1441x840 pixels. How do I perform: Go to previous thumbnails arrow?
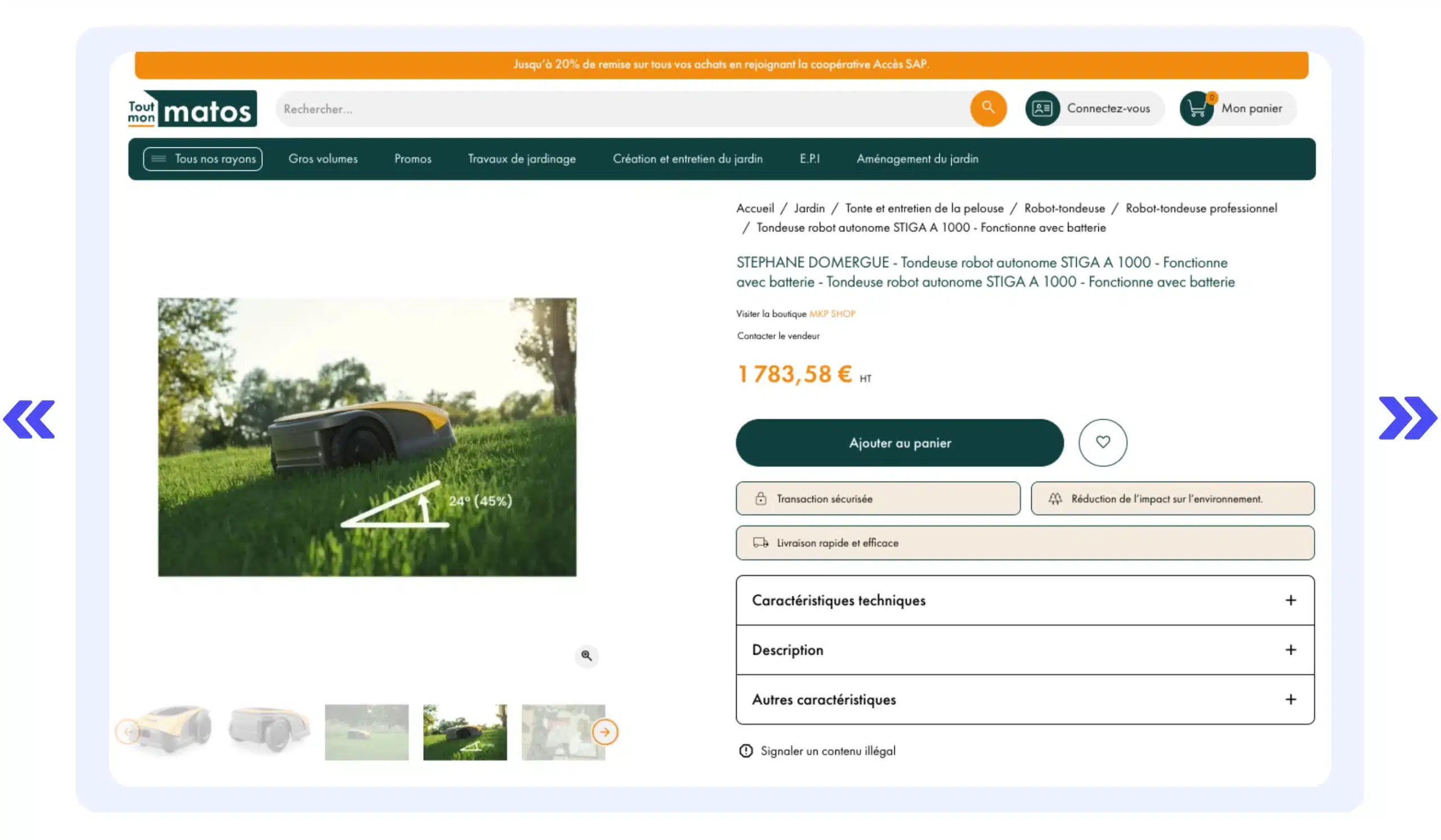coord(128,731)
